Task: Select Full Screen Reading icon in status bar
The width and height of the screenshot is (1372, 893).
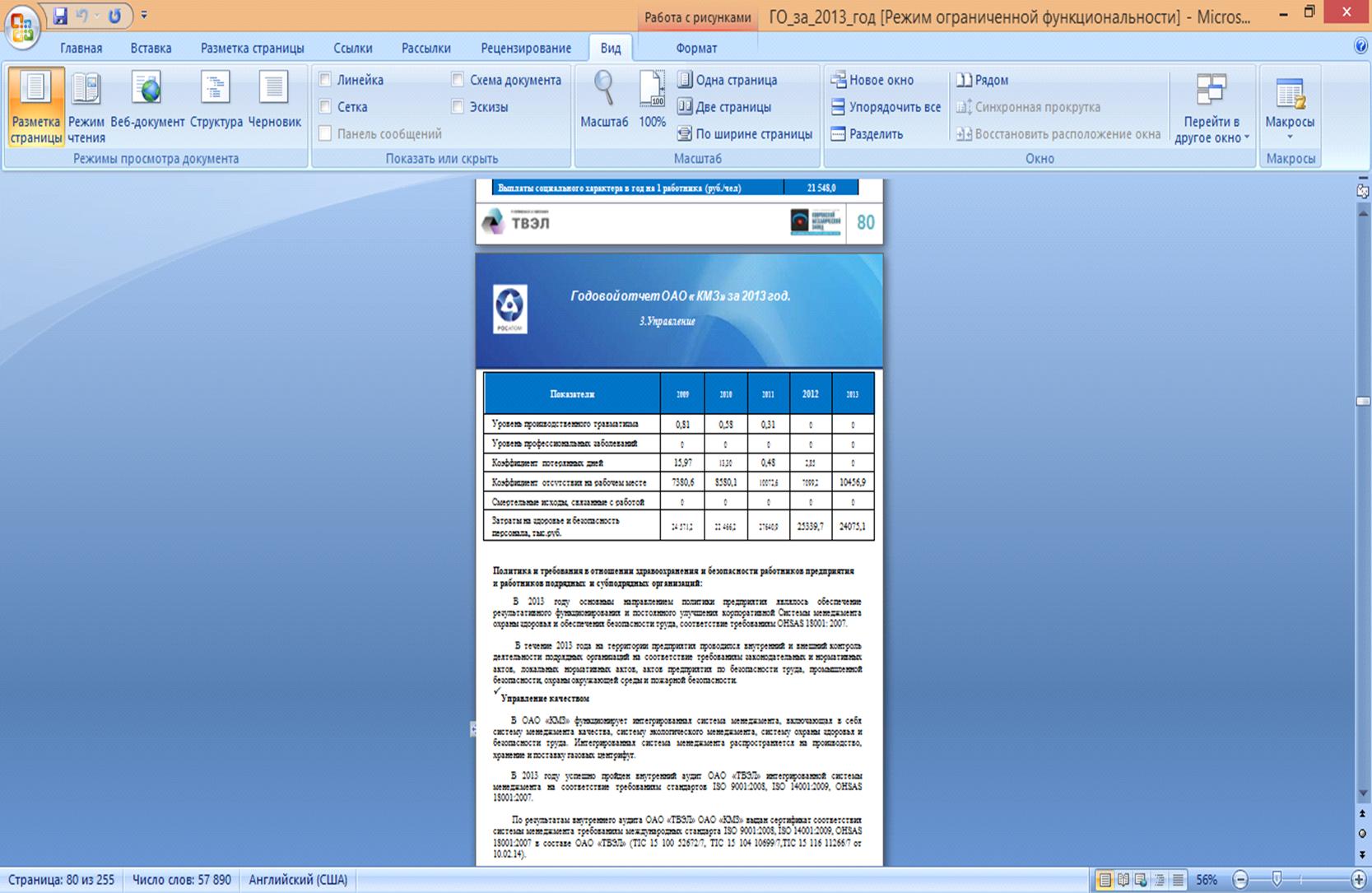Action: coord(1123,880)
